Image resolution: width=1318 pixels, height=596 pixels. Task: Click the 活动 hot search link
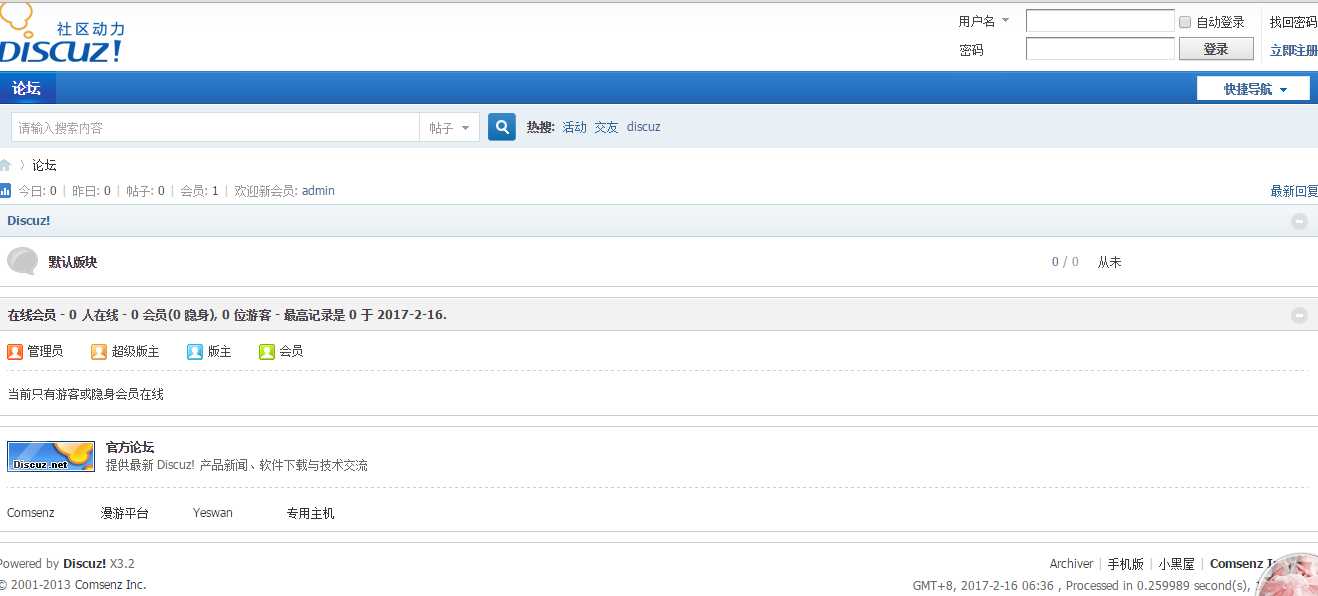(x=575, y=127)
